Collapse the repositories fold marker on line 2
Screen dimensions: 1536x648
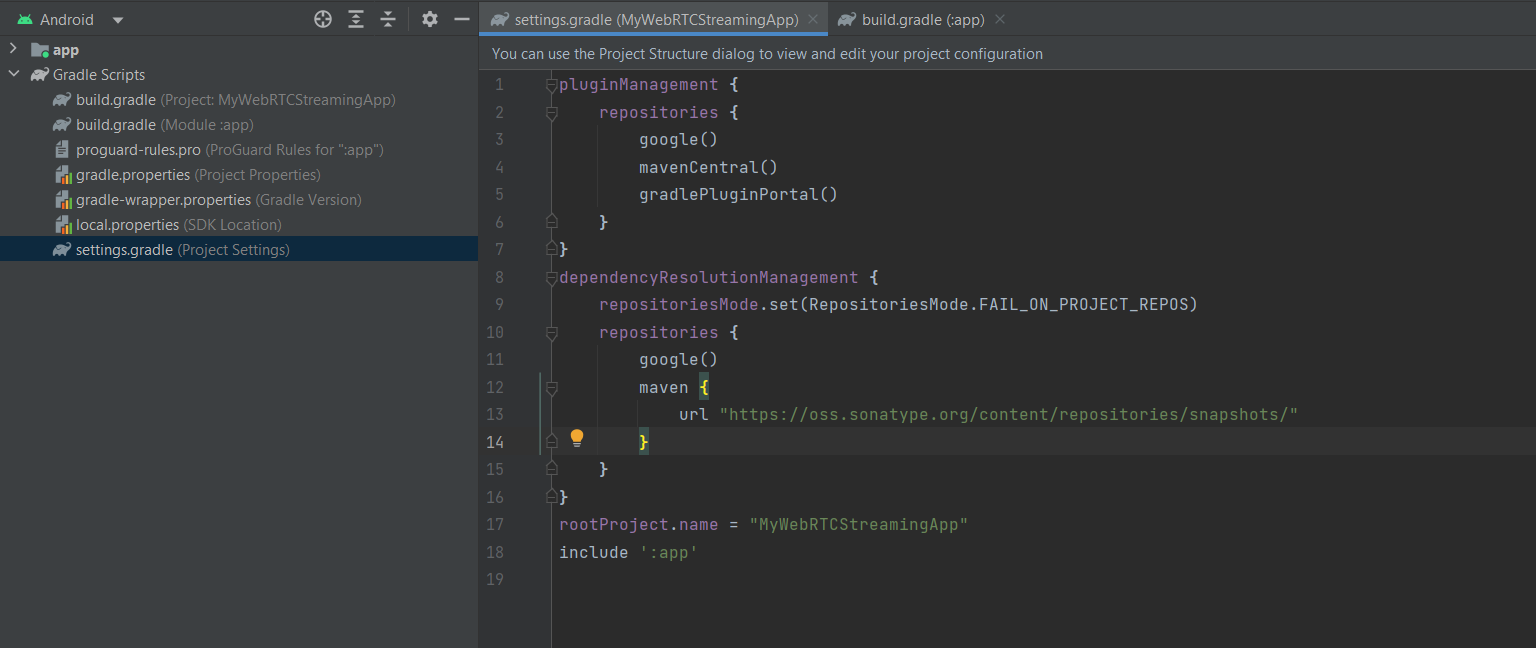coord(551,113)
